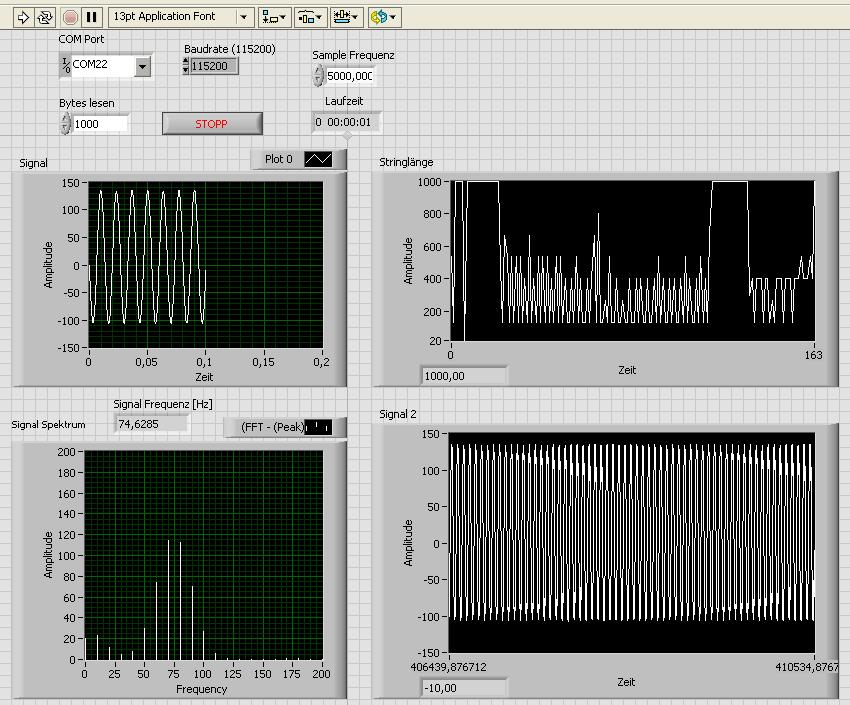Click the Bytes lesen input field
Screen dimensions: 850x705
tap(100, 124)
